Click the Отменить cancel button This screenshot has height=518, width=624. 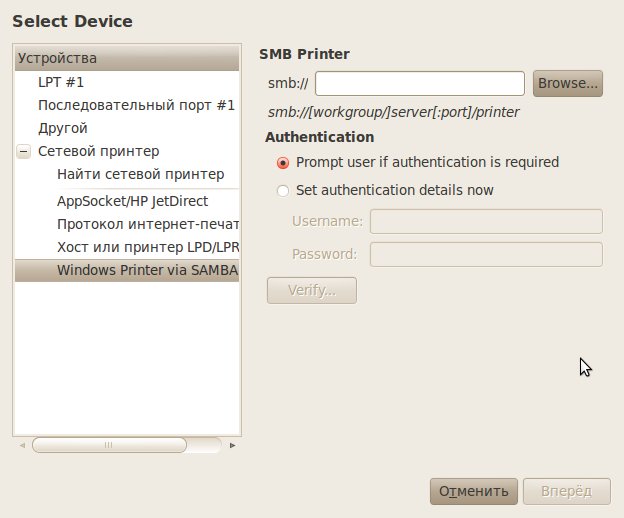point(474,491)
